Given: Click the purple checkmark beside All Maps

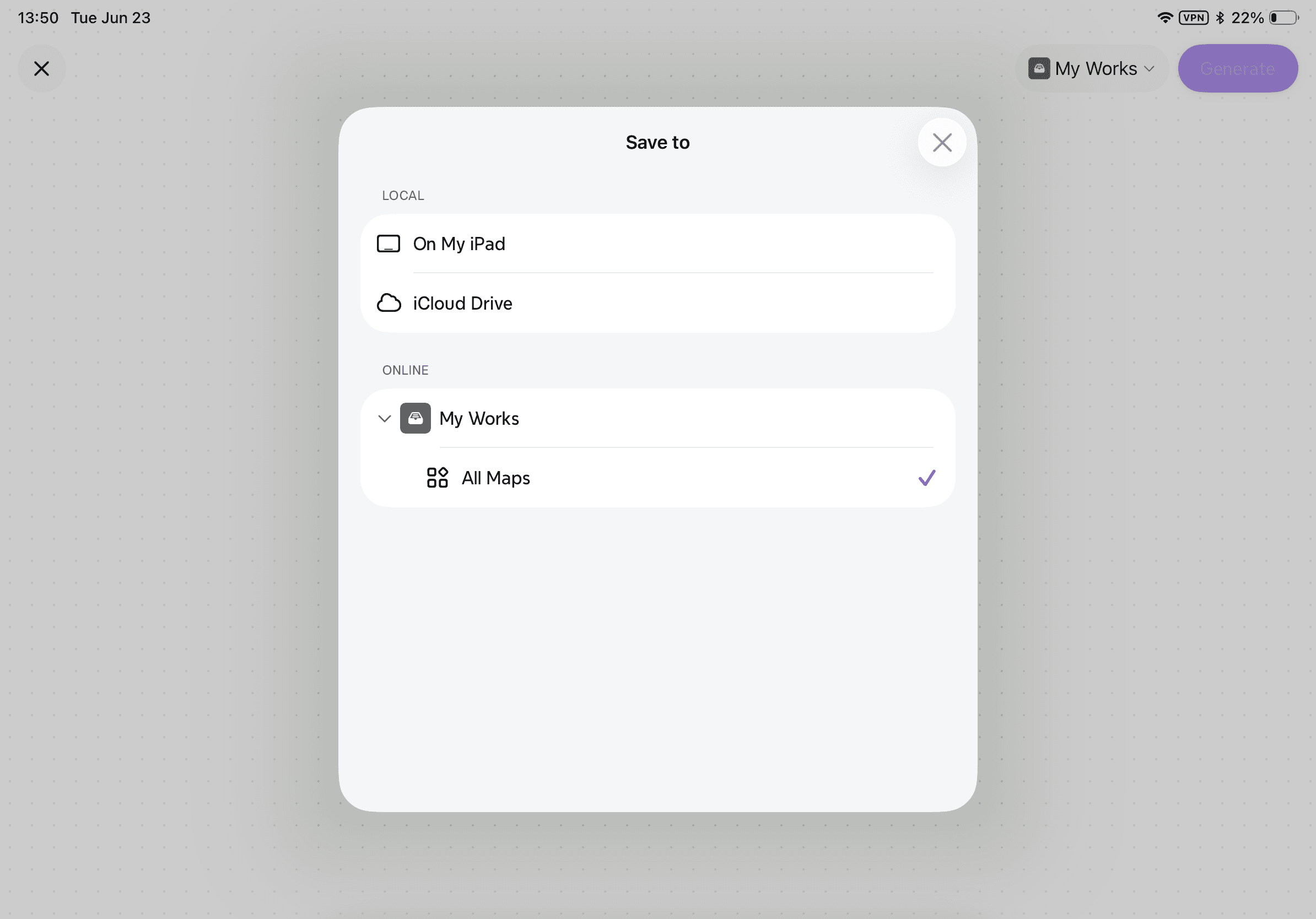Looking at the screenshot, I should [926, 478].
